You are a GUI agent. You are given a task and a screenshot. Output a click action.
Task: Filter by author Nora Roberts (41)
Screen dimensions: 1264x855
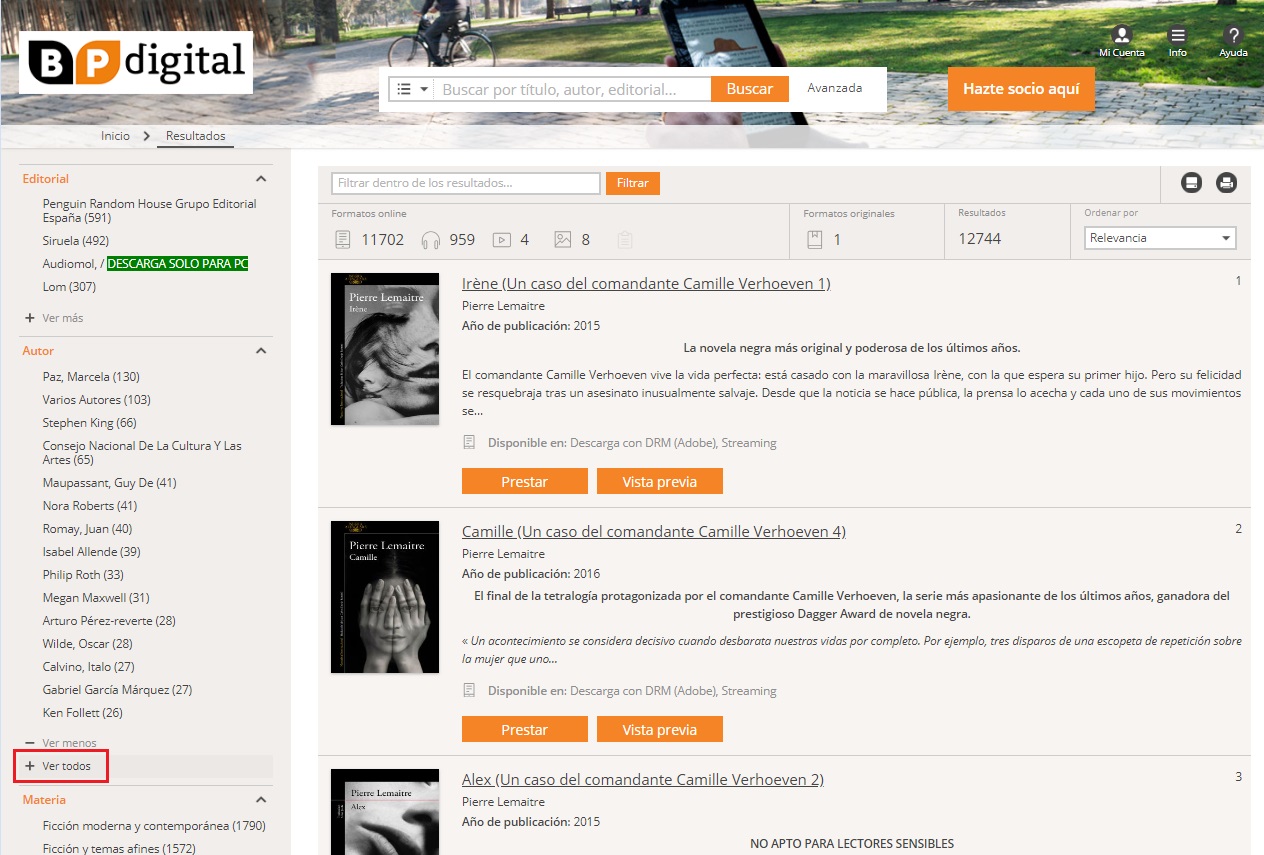point(90,506)
